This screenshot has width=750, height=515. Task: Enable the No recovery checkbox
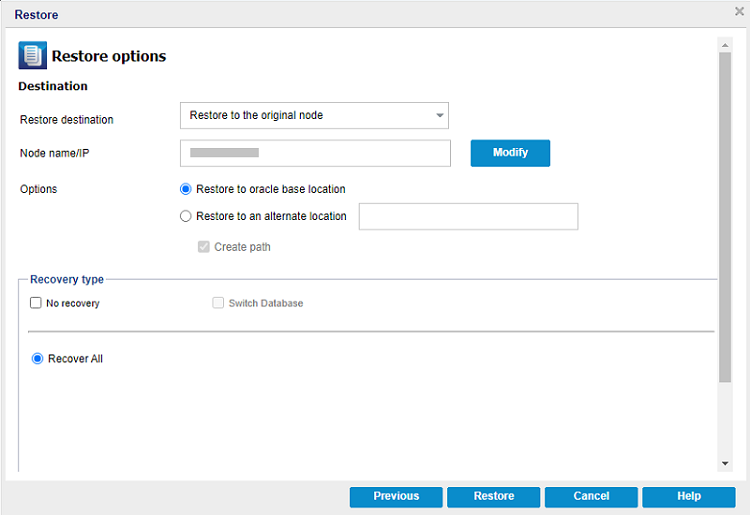pyautogui.click(x=36, y=303)
